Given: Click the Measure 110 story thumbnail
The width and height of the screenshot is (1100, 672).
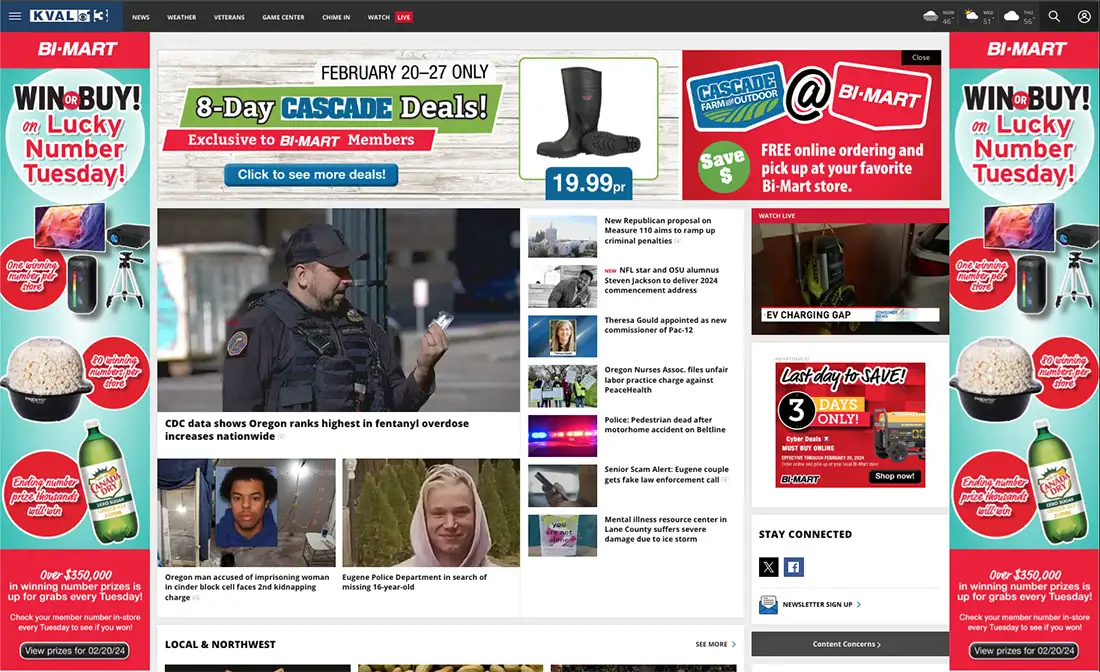Looking at the screenshot, I should click(563, 236).
